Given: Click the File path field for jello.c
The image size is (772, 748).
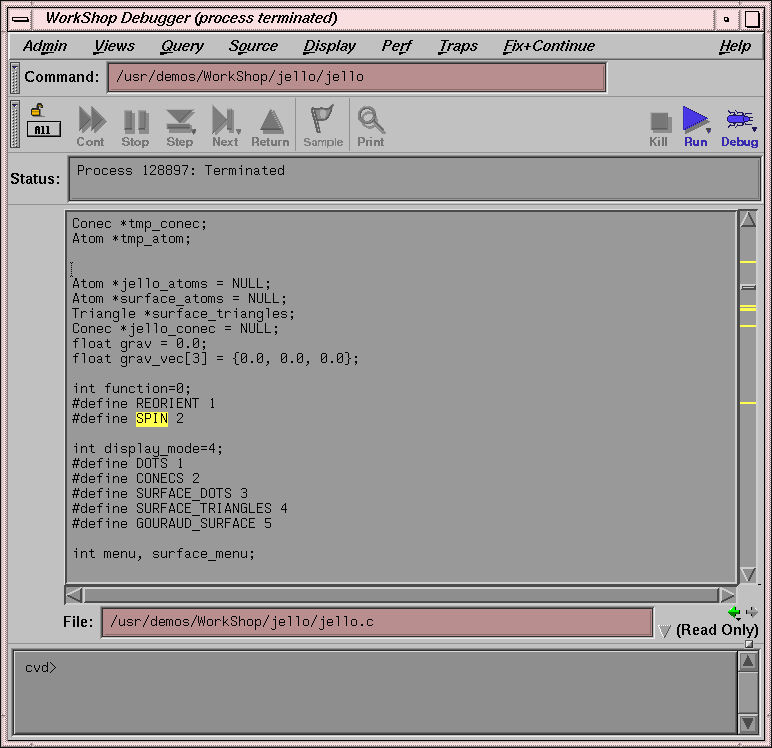Looking at the screenshot, I should point(377,622).
